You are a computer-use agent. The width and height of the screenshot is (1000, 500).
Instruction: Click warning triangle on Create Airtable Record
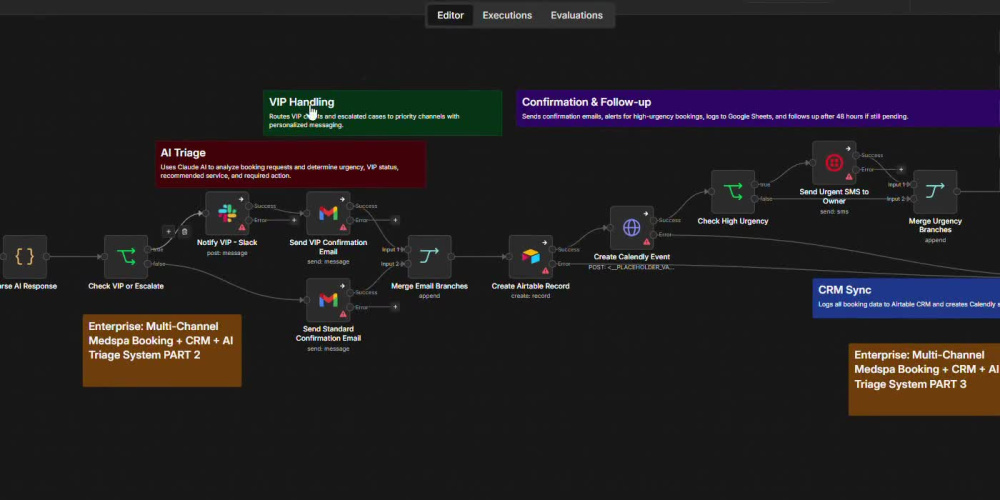(x=546, y=272)
